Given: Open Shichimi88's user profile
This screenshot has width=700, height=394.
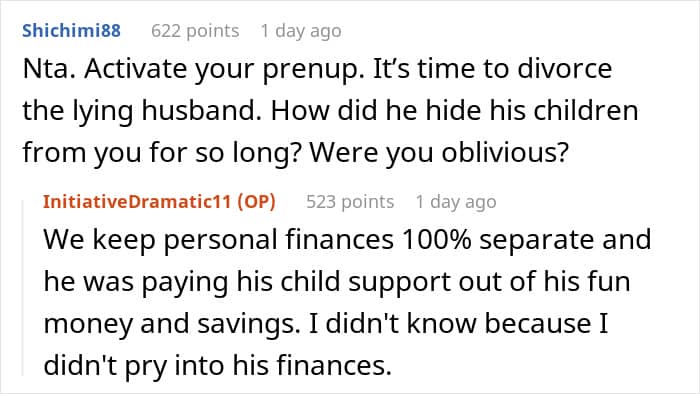Looking at the screenshot, I should coord(71,31).
